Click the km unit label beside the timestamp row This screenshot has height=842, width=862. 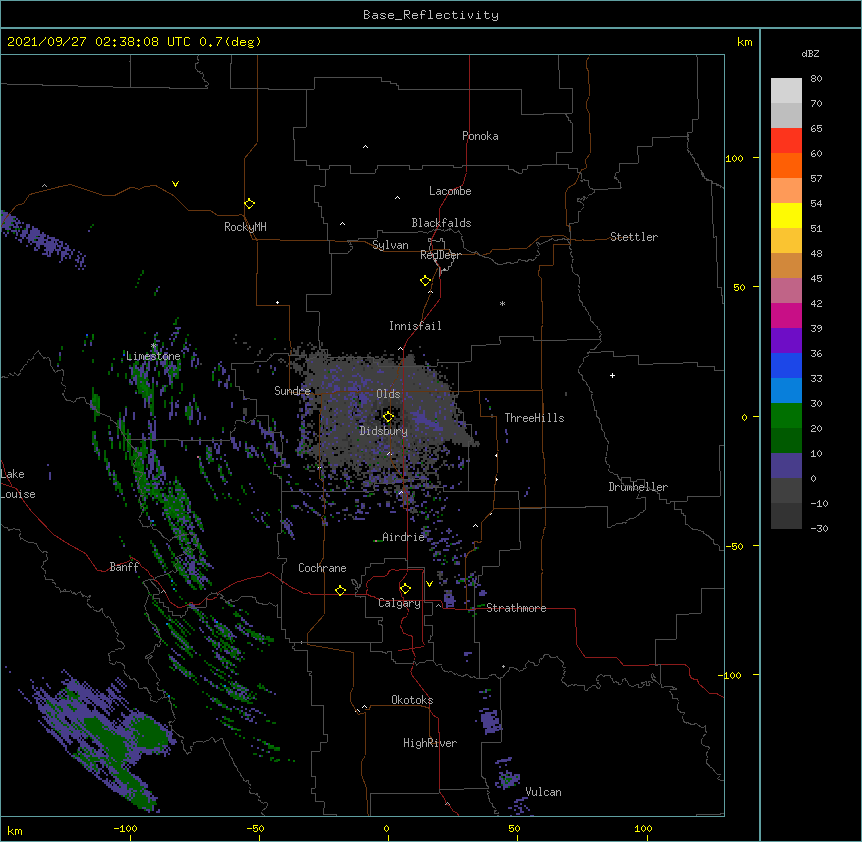pos(744,42)
